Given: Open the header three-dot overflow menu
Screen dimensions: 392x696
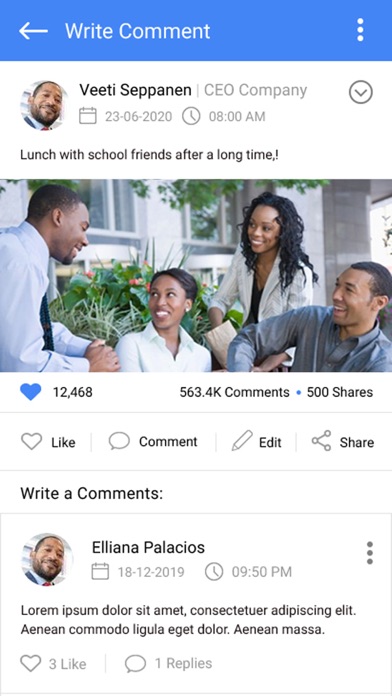Looking at the screenshot, I should (x=360, y=30).
